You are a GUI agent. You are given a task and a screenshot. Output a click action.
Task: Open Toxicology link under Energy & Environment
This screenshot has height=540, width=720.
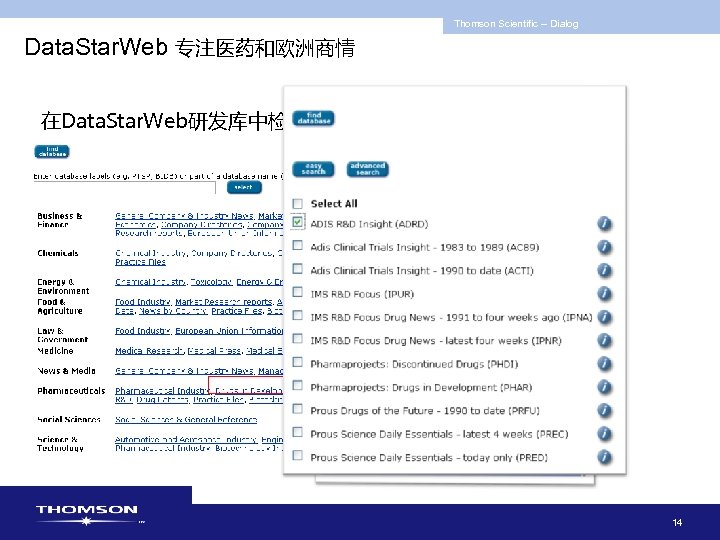click(212, 282)
